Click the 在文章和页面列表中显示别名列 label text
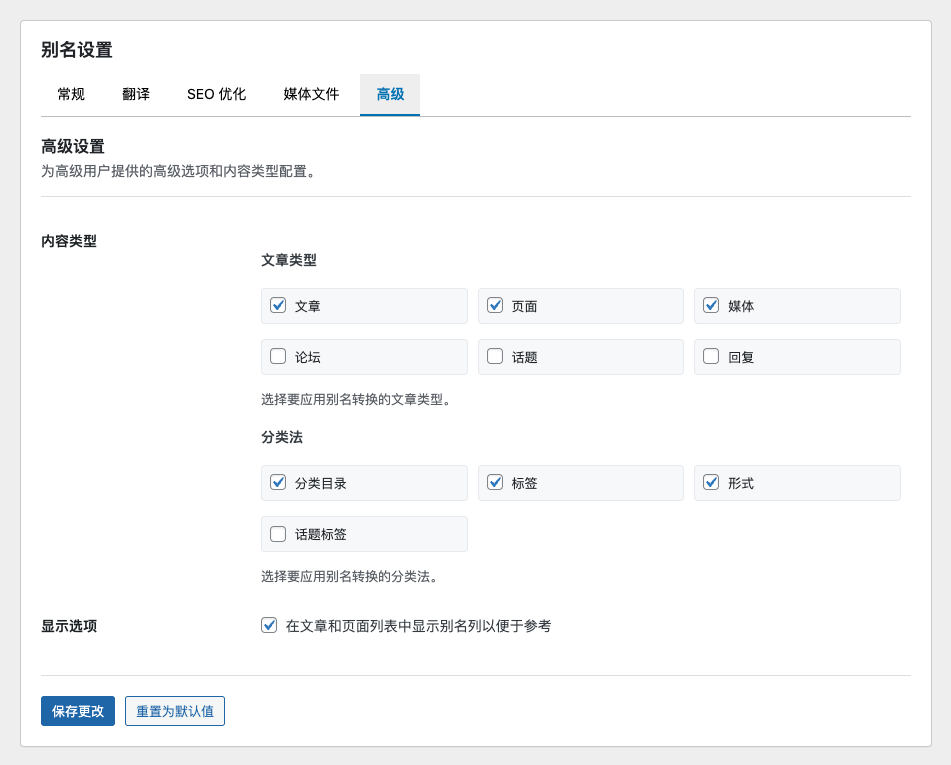The height and width of the screenshot is (765, 951). (418, 626)
